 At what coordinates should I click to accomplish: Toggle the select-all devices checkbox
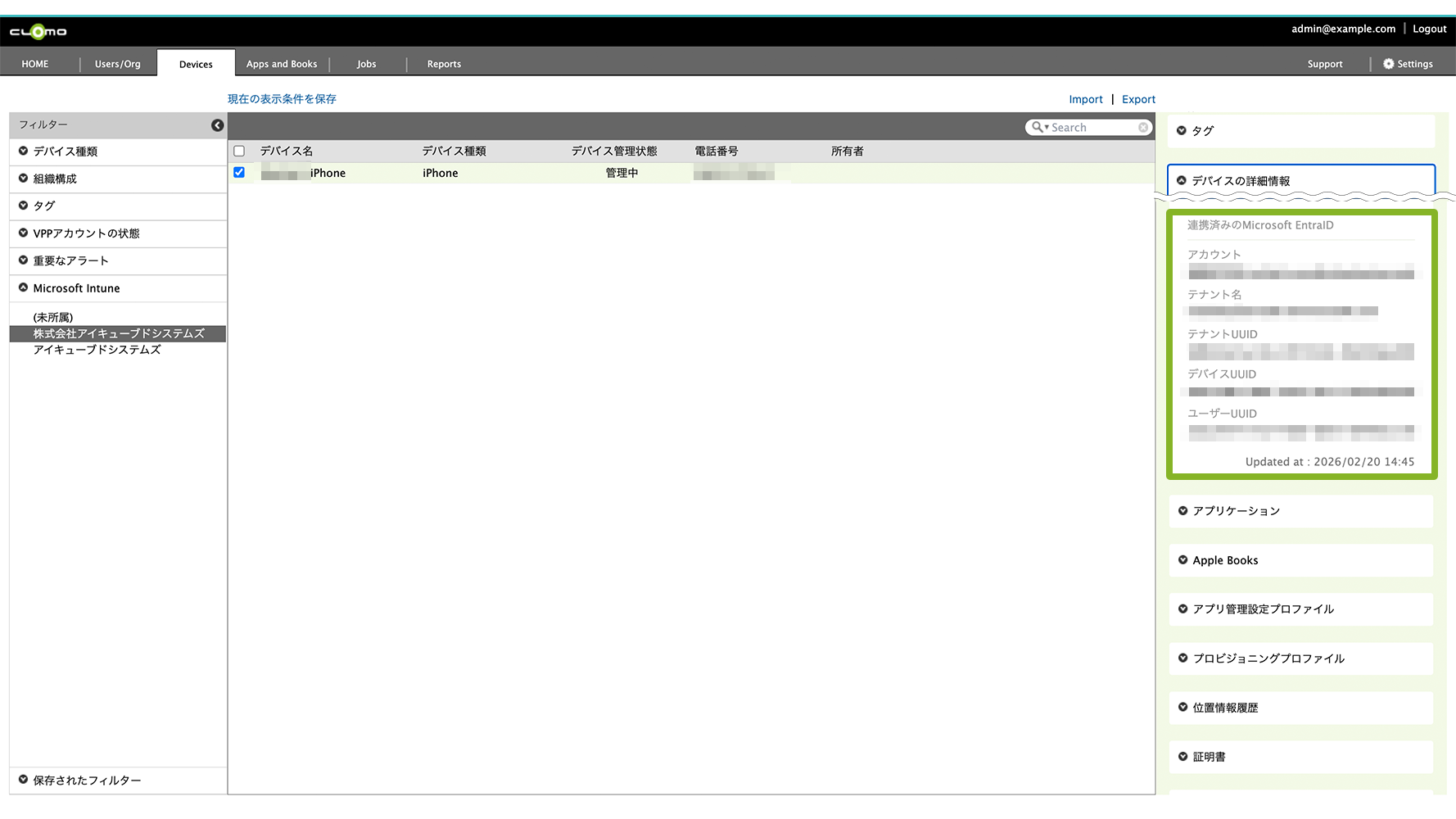click(x=239, y=152)
